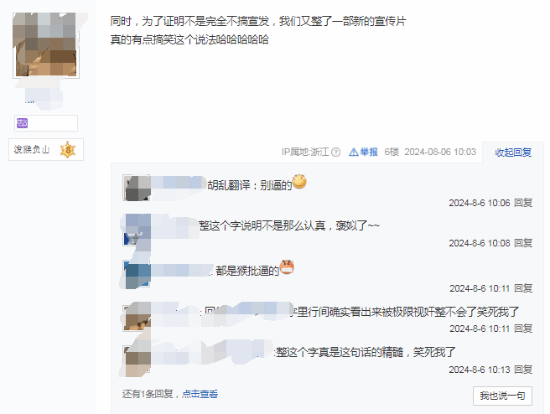The image size is (550, 414).
Task: Click the purple badge icon under the avatar
Action: 22,123
